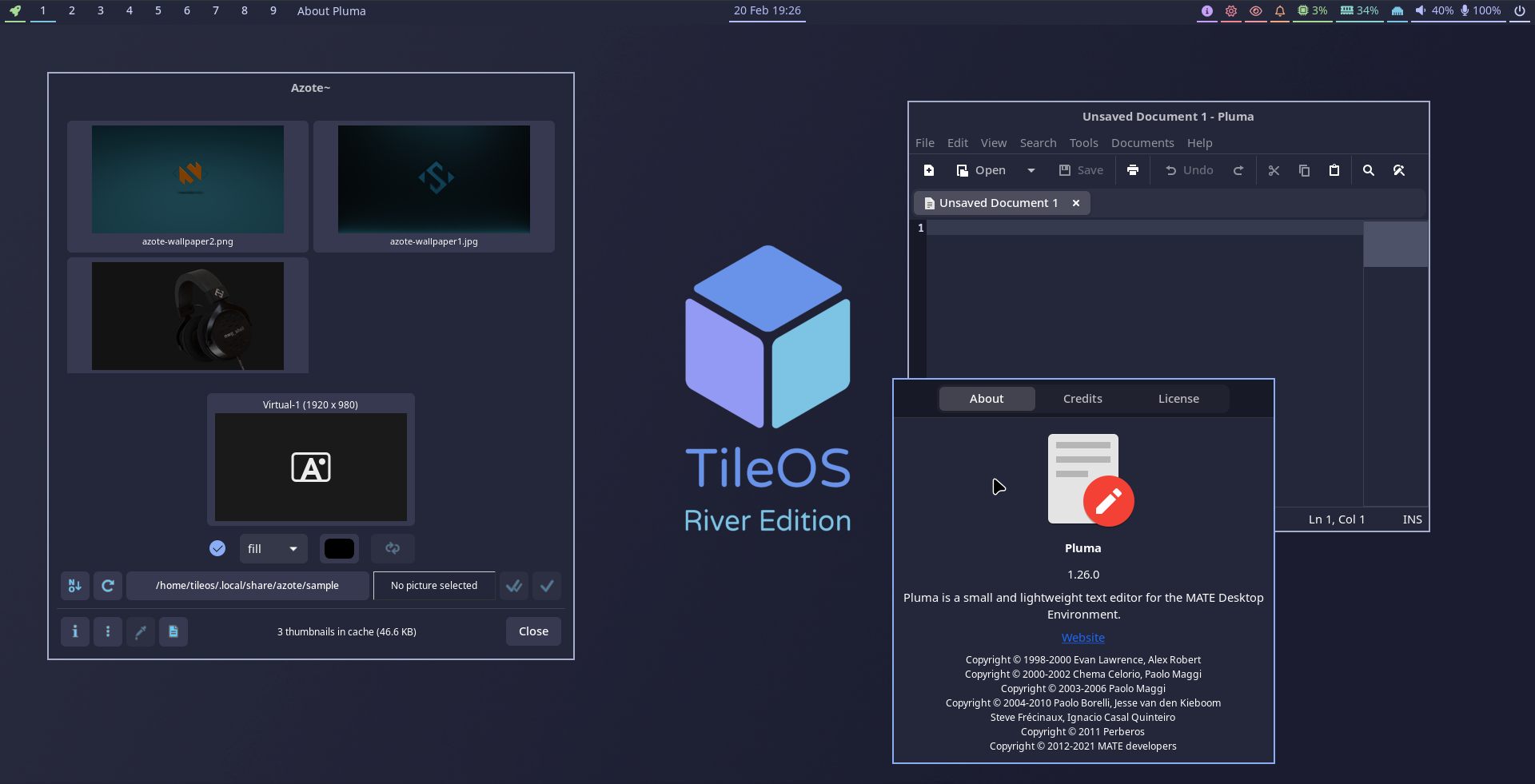1535x784 pixels.
Task: Apply to all displays with double-check icon
Action: point(514,586)
